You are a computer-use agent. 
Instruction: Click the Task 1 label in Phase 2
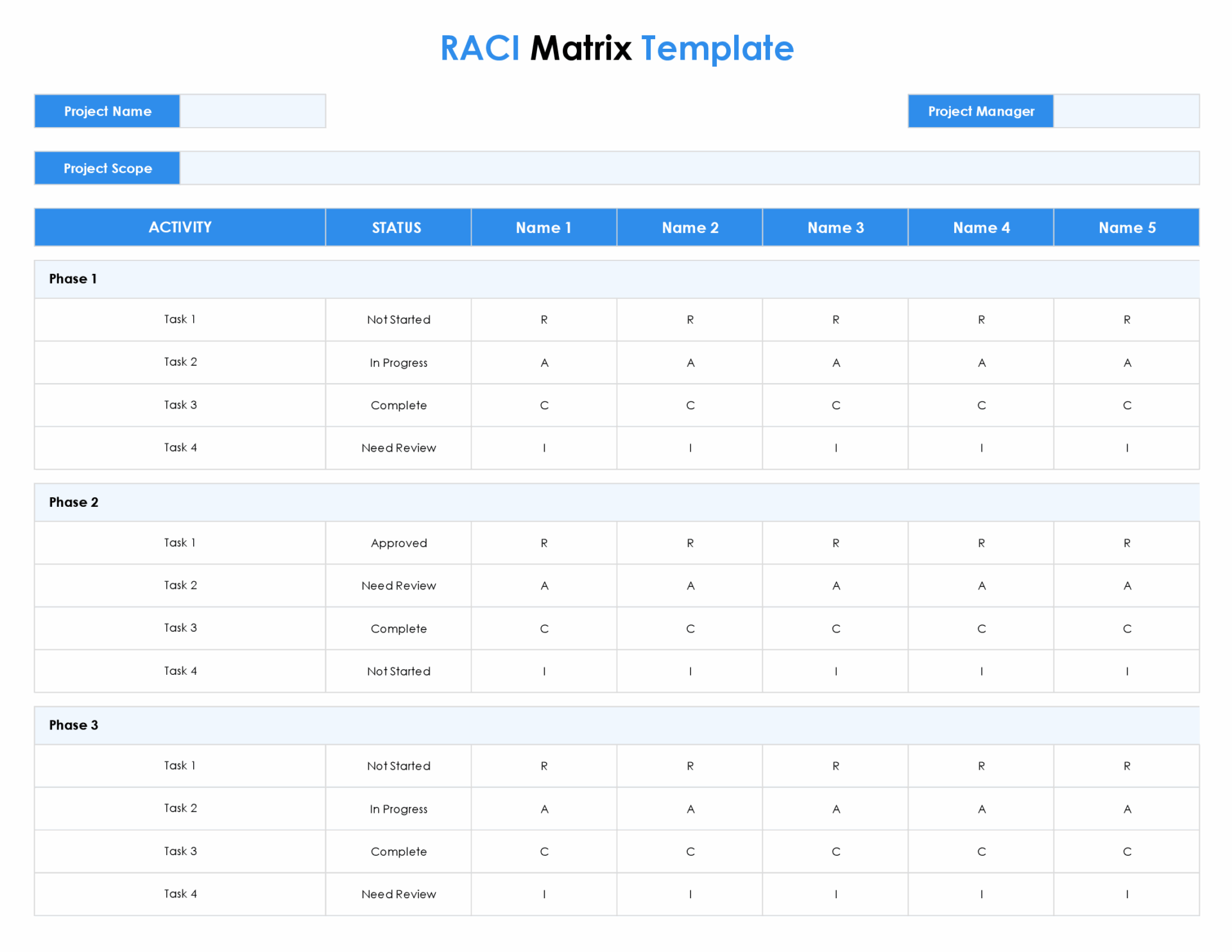tap(180, 543)
